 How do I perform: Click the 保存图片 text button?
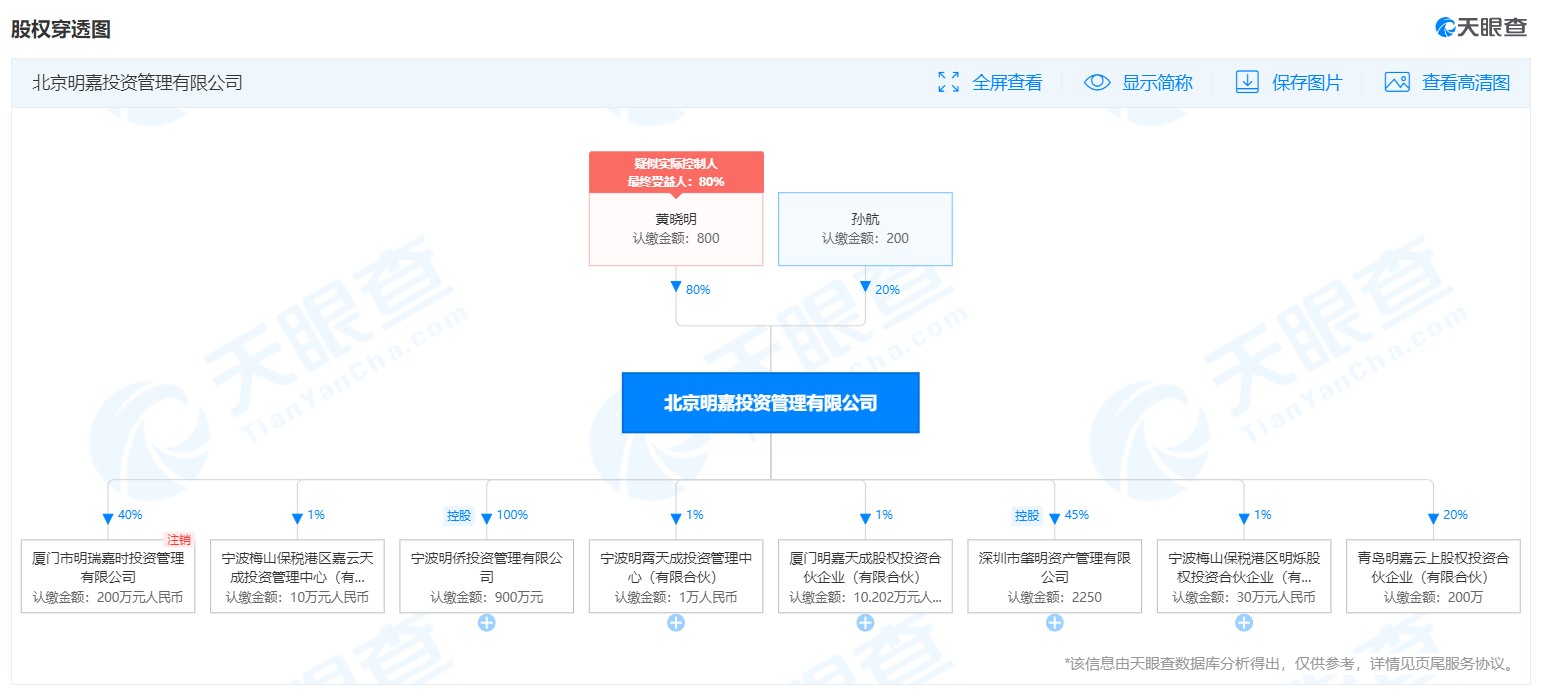pyautogui.click(x=1307, y=83)
